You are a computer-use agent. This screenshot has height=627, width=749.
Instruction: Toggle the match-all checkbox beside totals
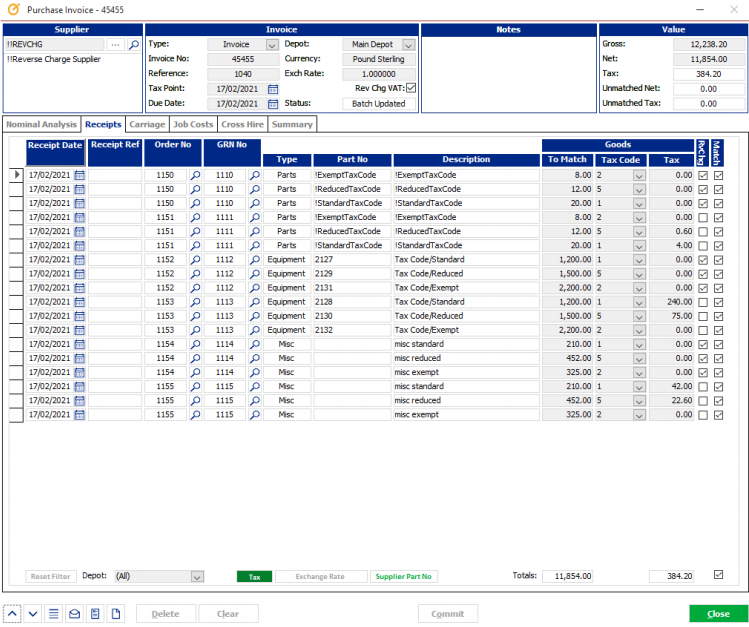[718, 574]
